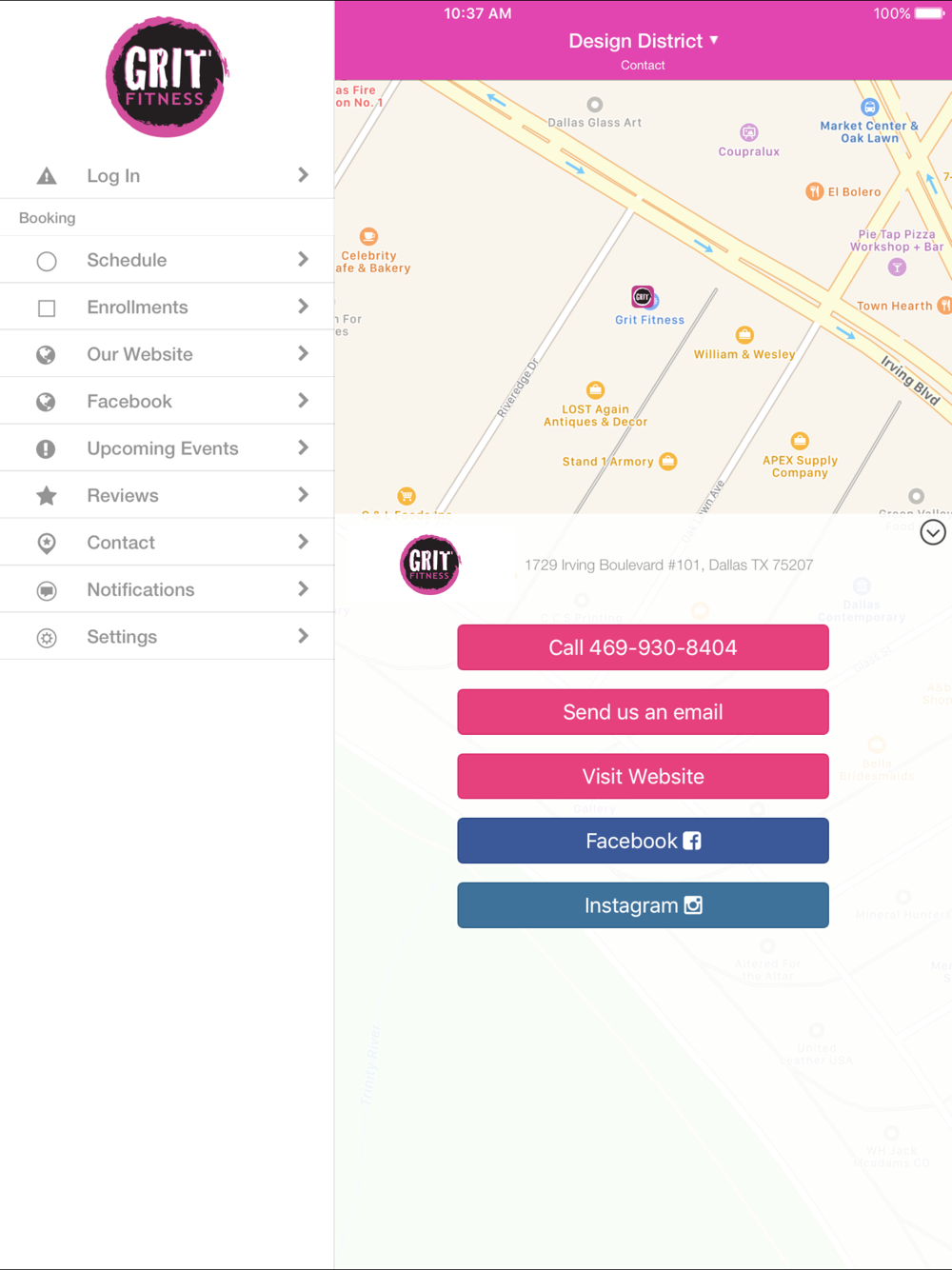Expand Our Website with its chevron arrow
This screenshot has width=952, height=1270.
pos(303,354)
